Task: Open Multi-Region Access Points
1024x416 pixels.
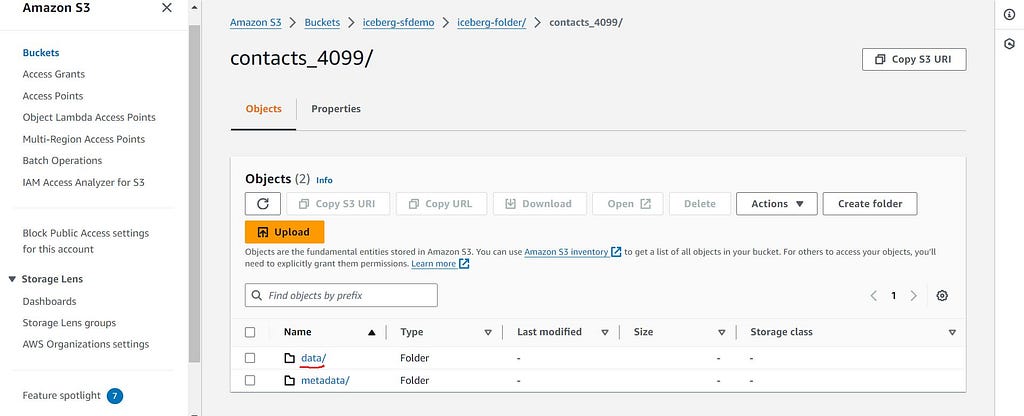Action: pos(84,139)
